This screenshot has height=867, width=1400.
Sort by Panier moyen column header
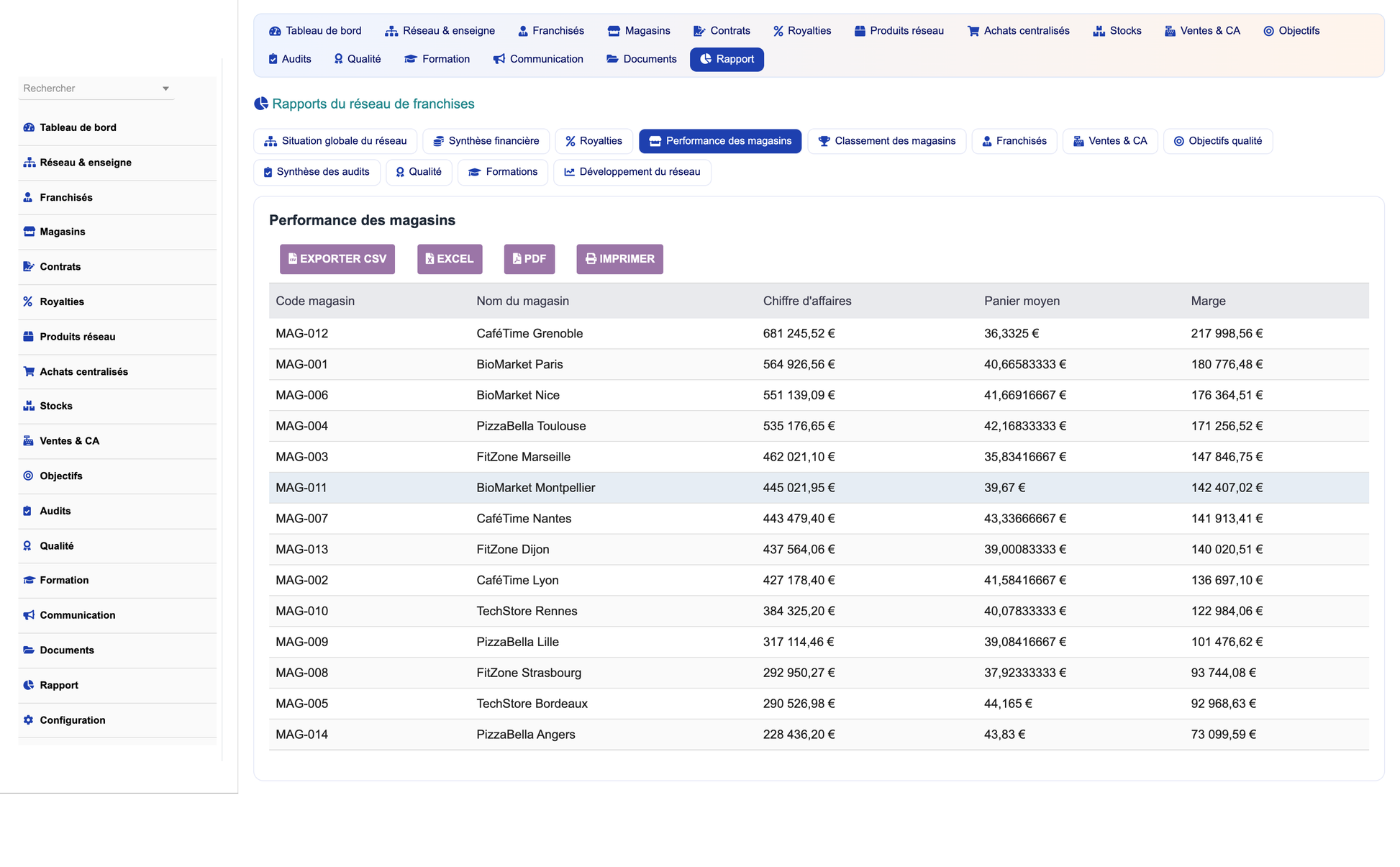tap(1022, 301)
